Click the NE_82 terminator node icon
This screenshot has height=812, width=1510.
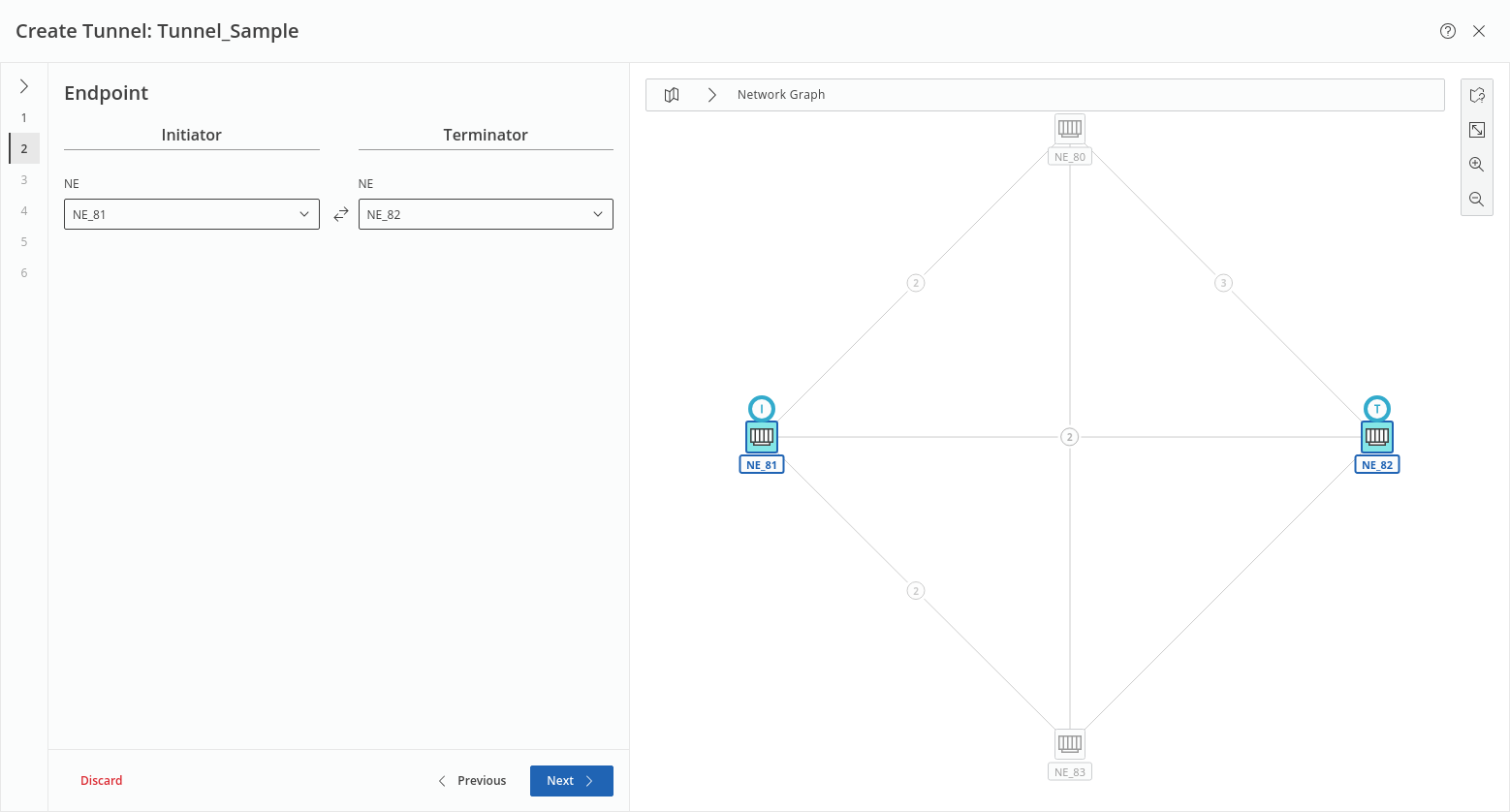1377,437
